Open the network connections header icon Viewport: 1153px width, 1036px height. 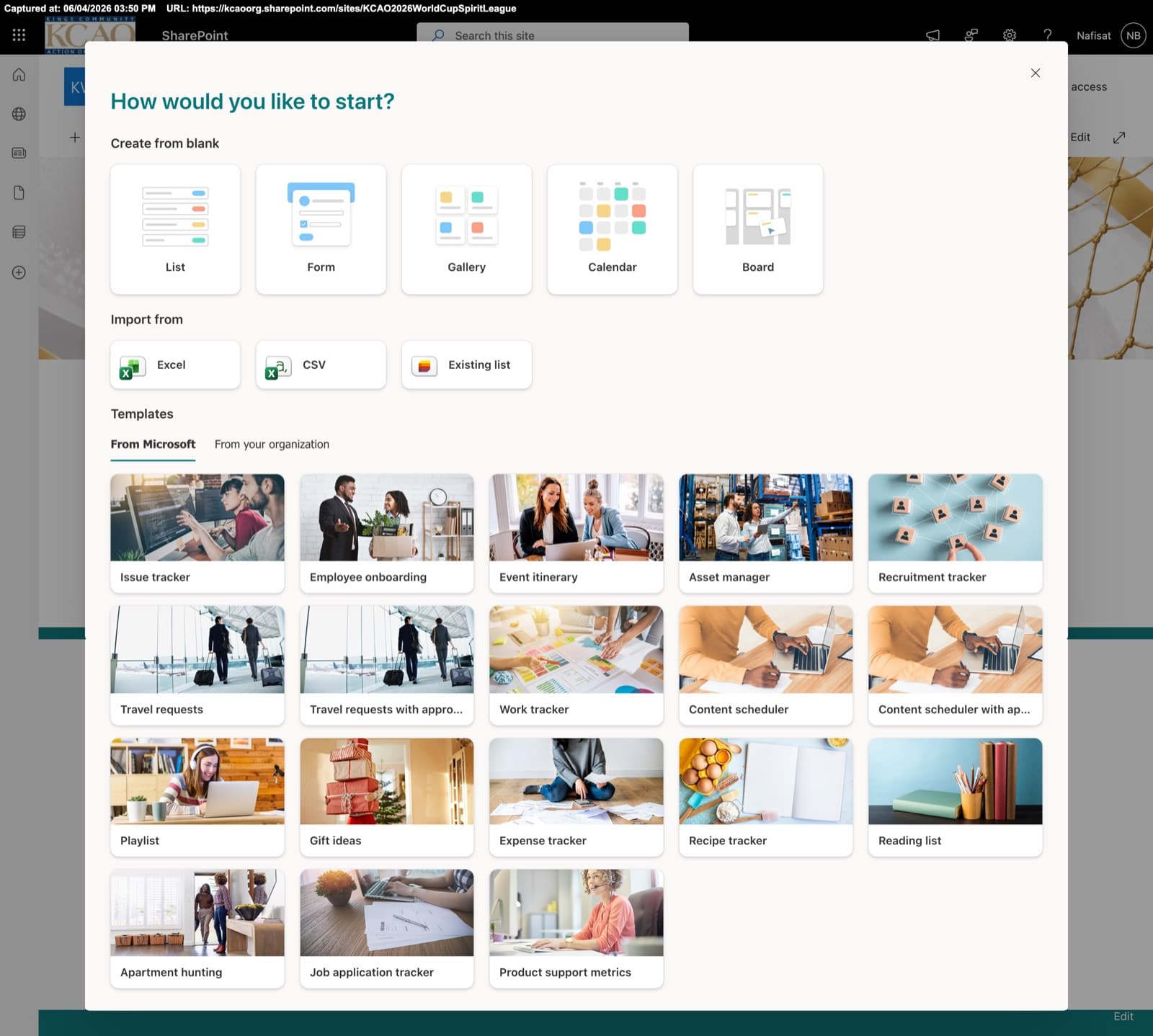coord(971,35)
